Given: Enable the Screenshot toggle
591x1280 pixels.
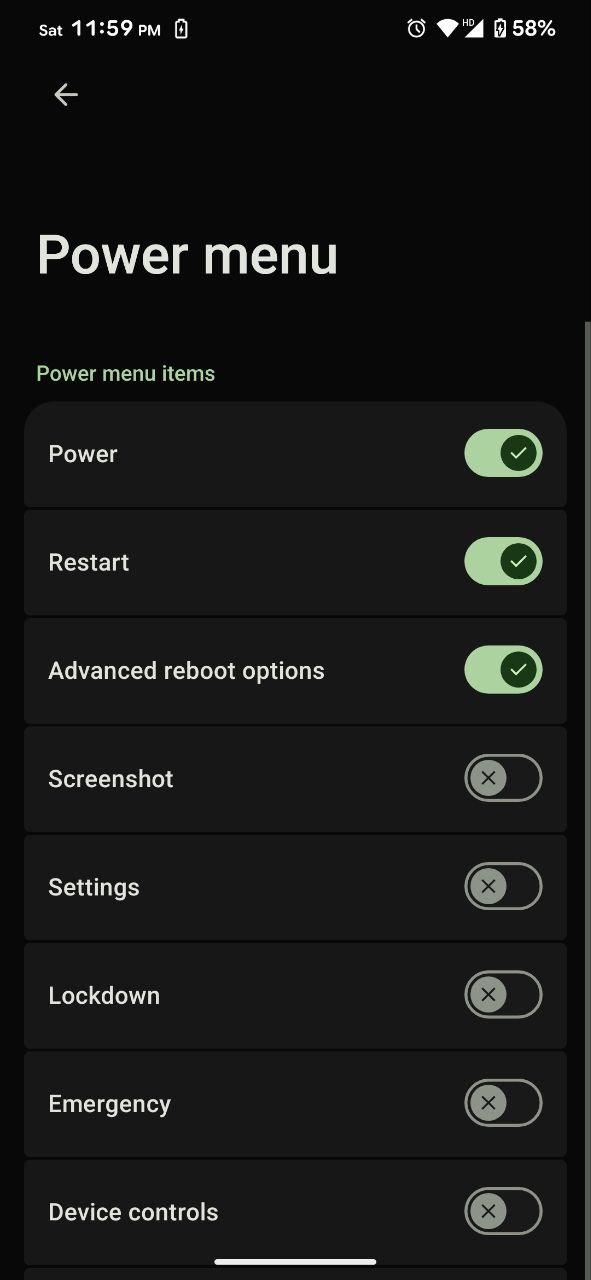Looking at the screenshot, I should pyautogui.click(x=503, y=778).
